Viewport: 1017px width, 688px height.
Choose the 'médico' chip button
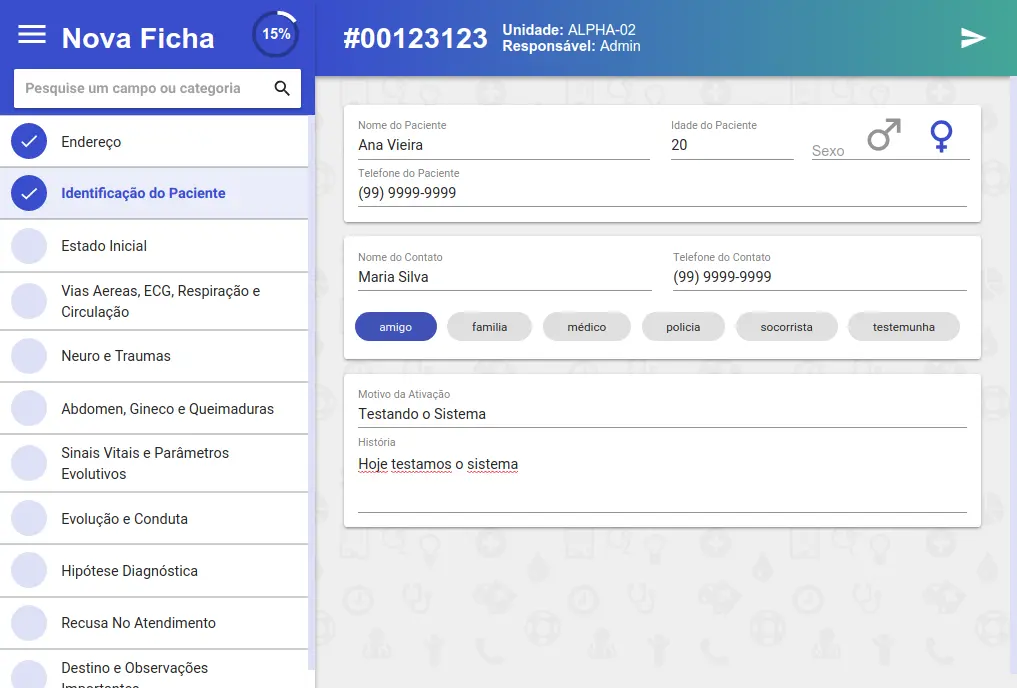tap(586, 327)
